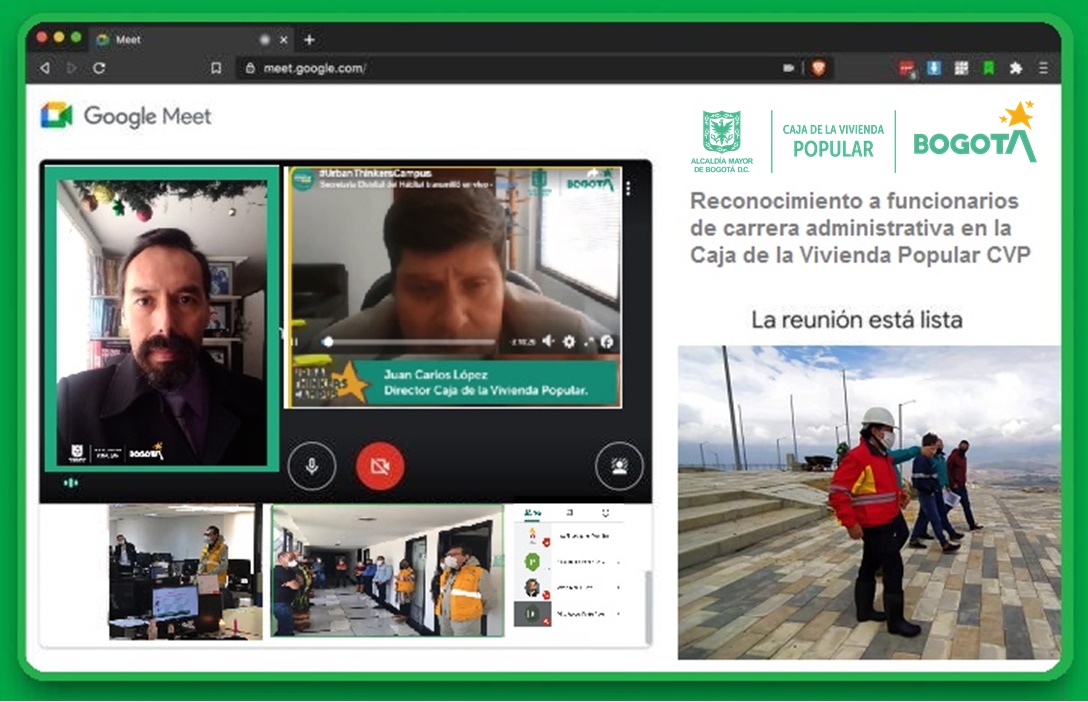Click the Bogotá star logo
1088x702 pixels.
(975, 133)
